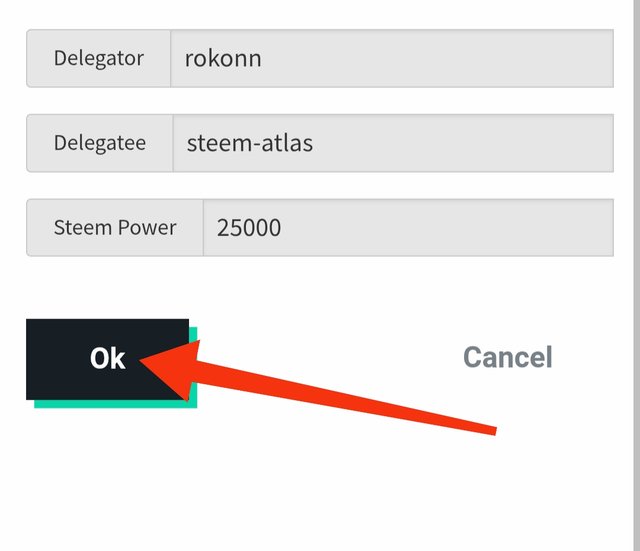Screen dimensions: 640x551
Task: Click the Delegator label
Action: (99, 58)
